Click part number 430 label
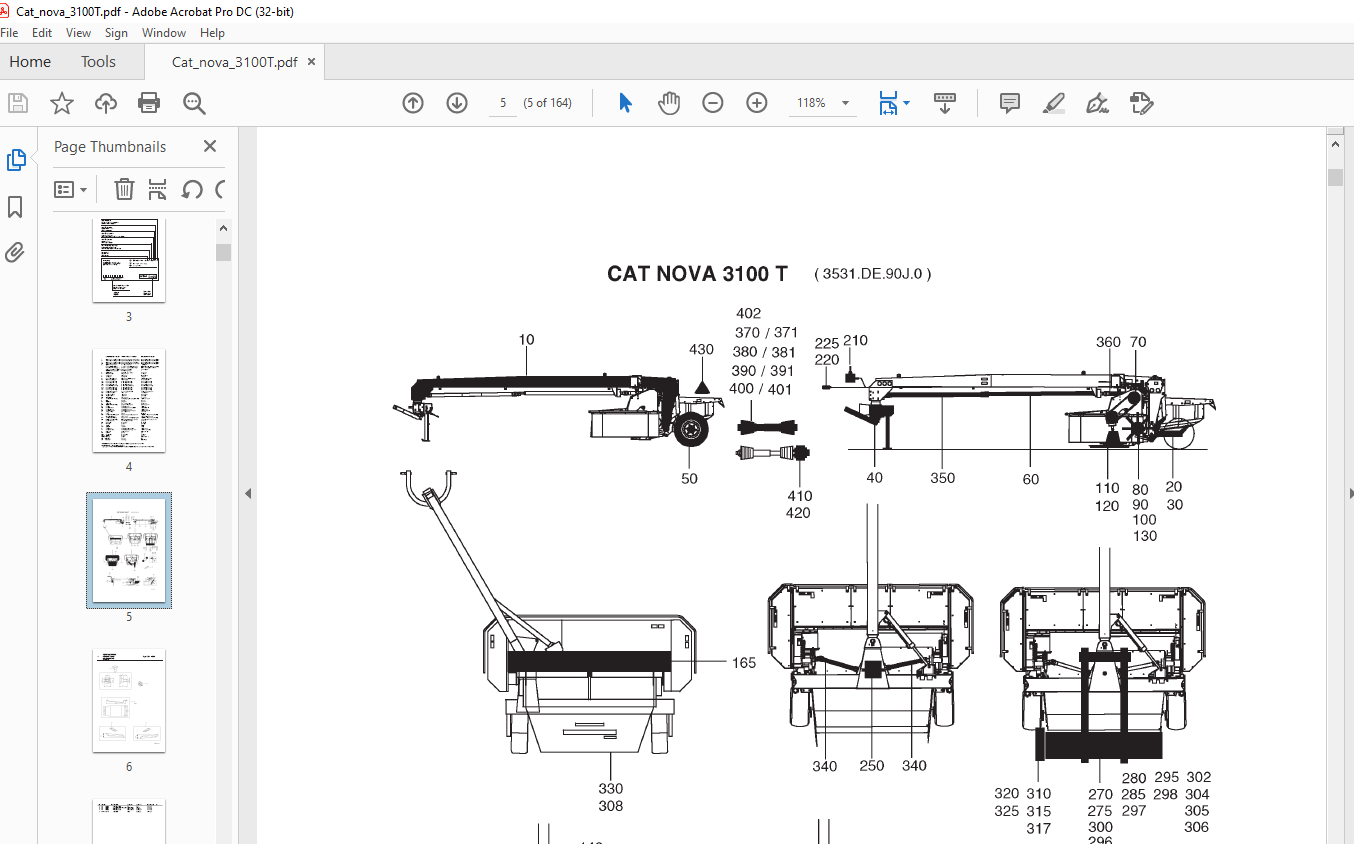Viewport: 1354px width, 844px height. [x=702, y=349]
